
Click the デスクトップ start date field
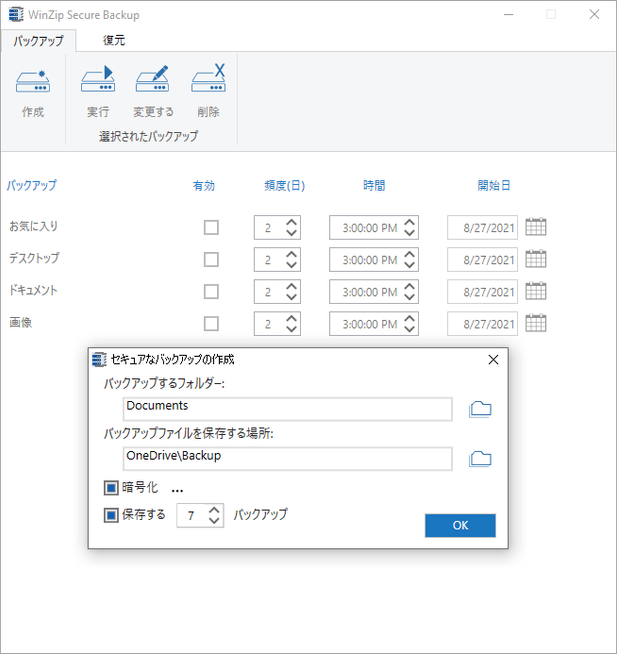tap(482, 260)
